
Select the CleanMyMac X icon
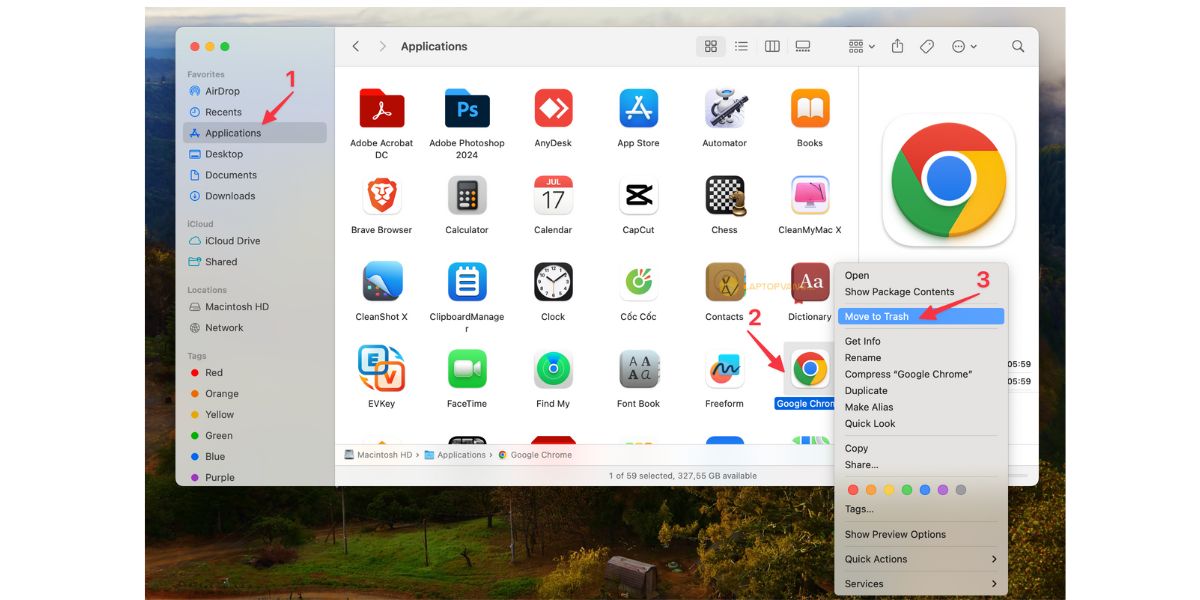pyautogui.click(x=810, y=195)
